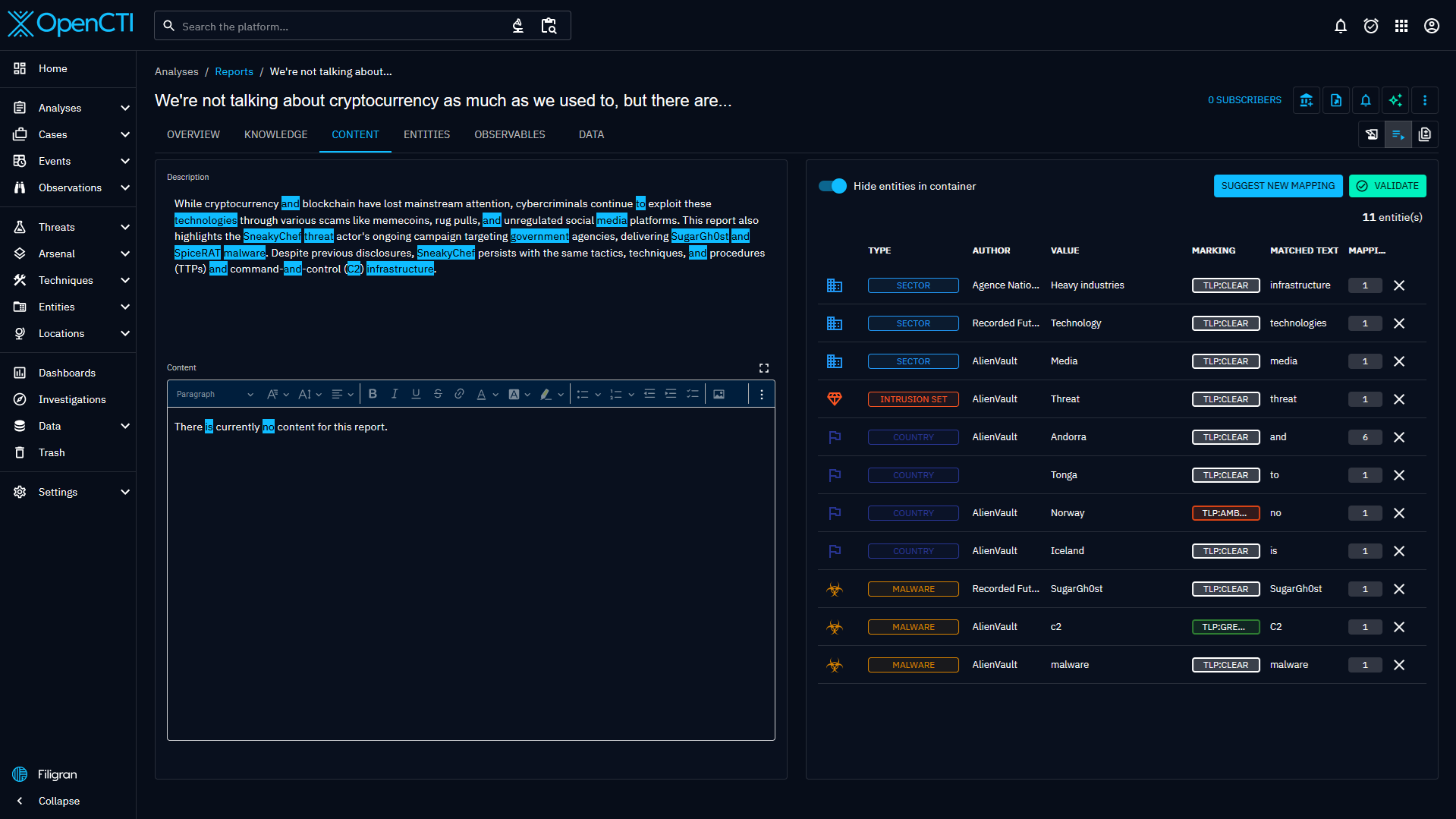Open the Observables tab
This screenshot has width=1456, height=819.
click(x=509, y=134)
